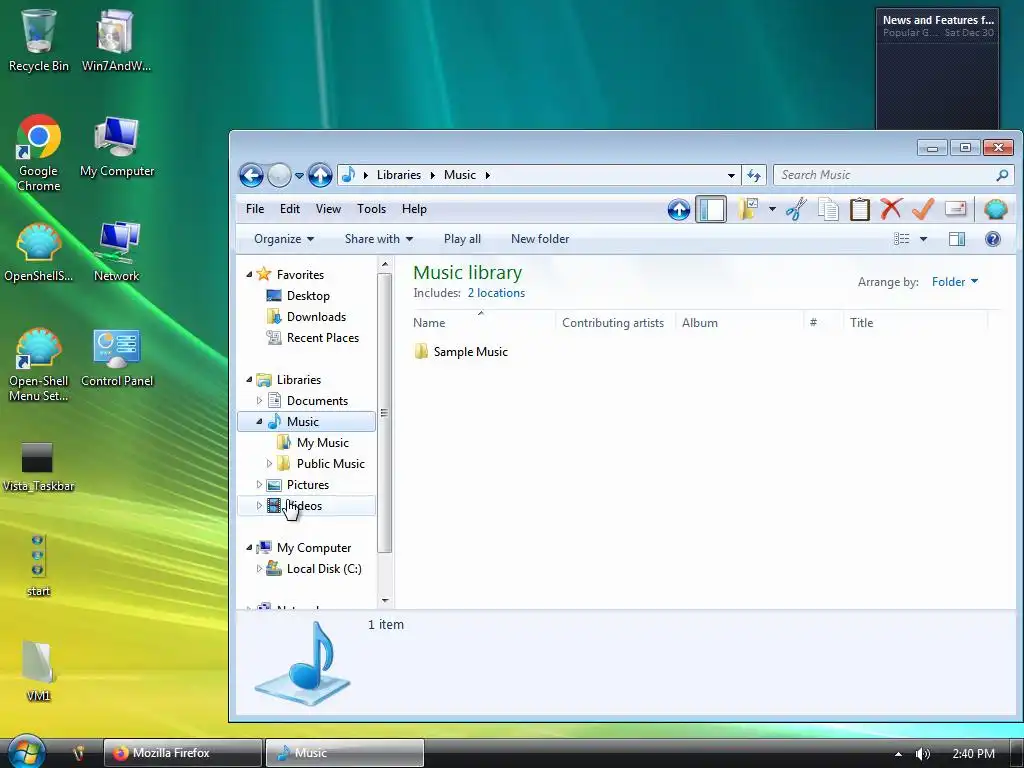Screen dimensions: 1024x768
Task: Click the Change your view icon
Action: [x=902, y=239]
